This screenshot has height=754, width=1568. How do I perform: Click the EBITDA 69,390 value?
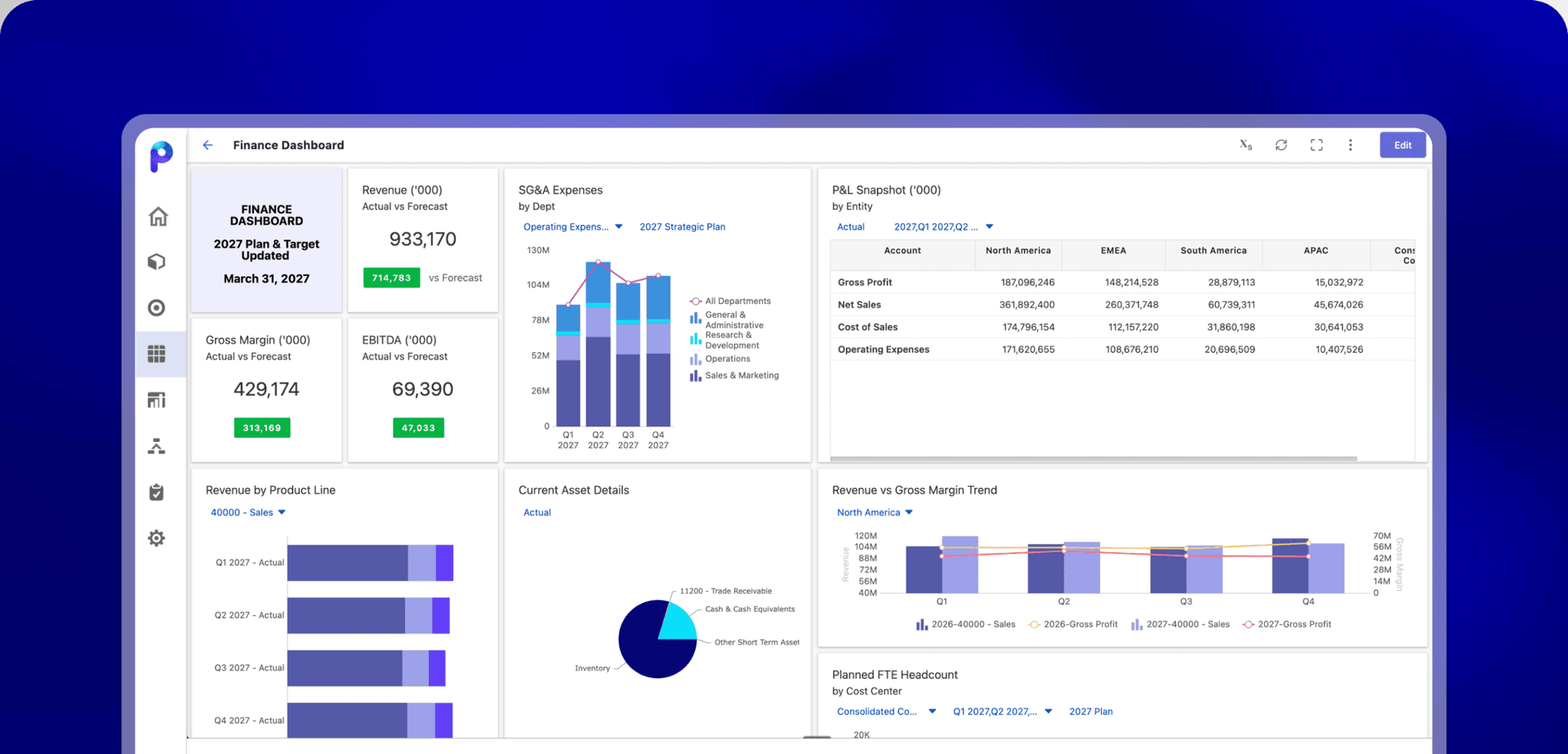[x=422, y=390]
